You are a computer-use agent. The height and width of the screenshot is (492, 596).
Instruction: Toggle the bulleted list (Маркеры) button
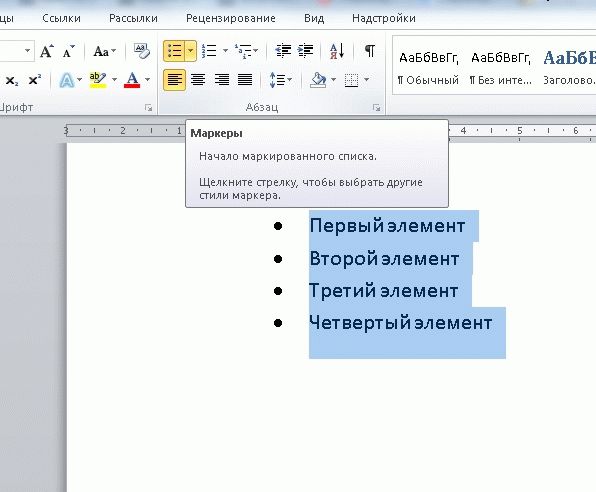tap(174, 51)
